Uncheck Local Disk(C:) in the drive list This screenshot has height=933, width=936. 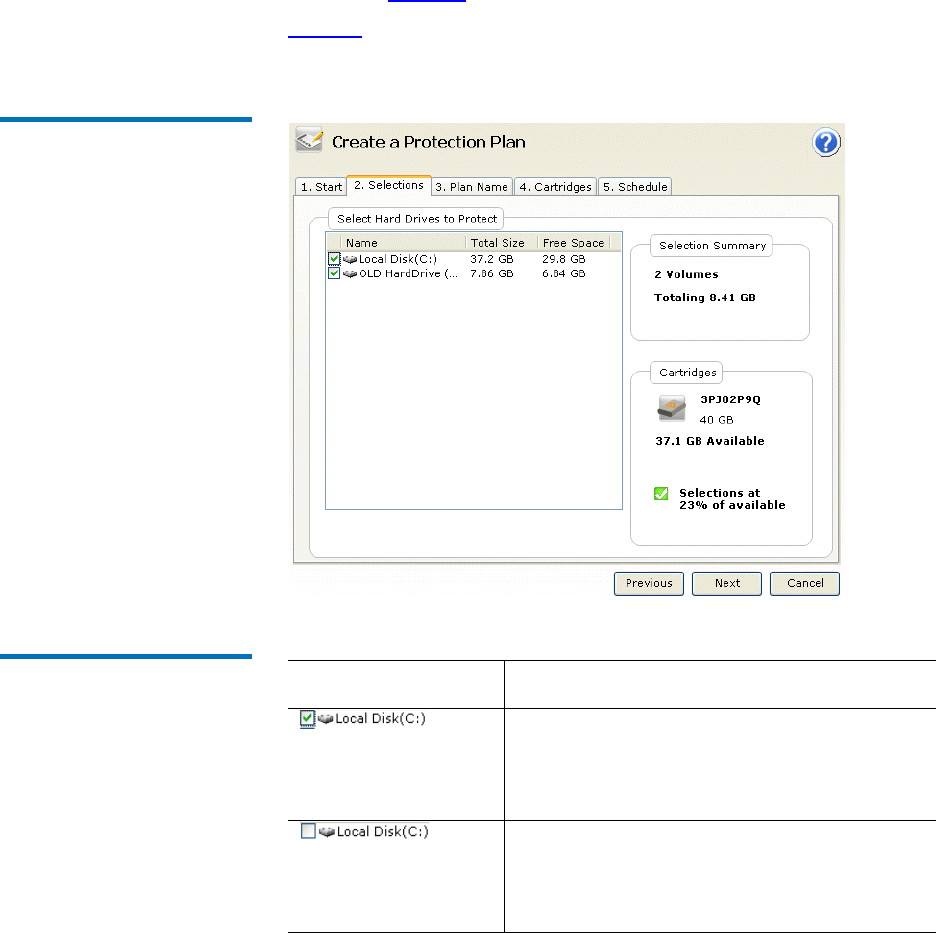pyautogui.click(x=334, y=259)
